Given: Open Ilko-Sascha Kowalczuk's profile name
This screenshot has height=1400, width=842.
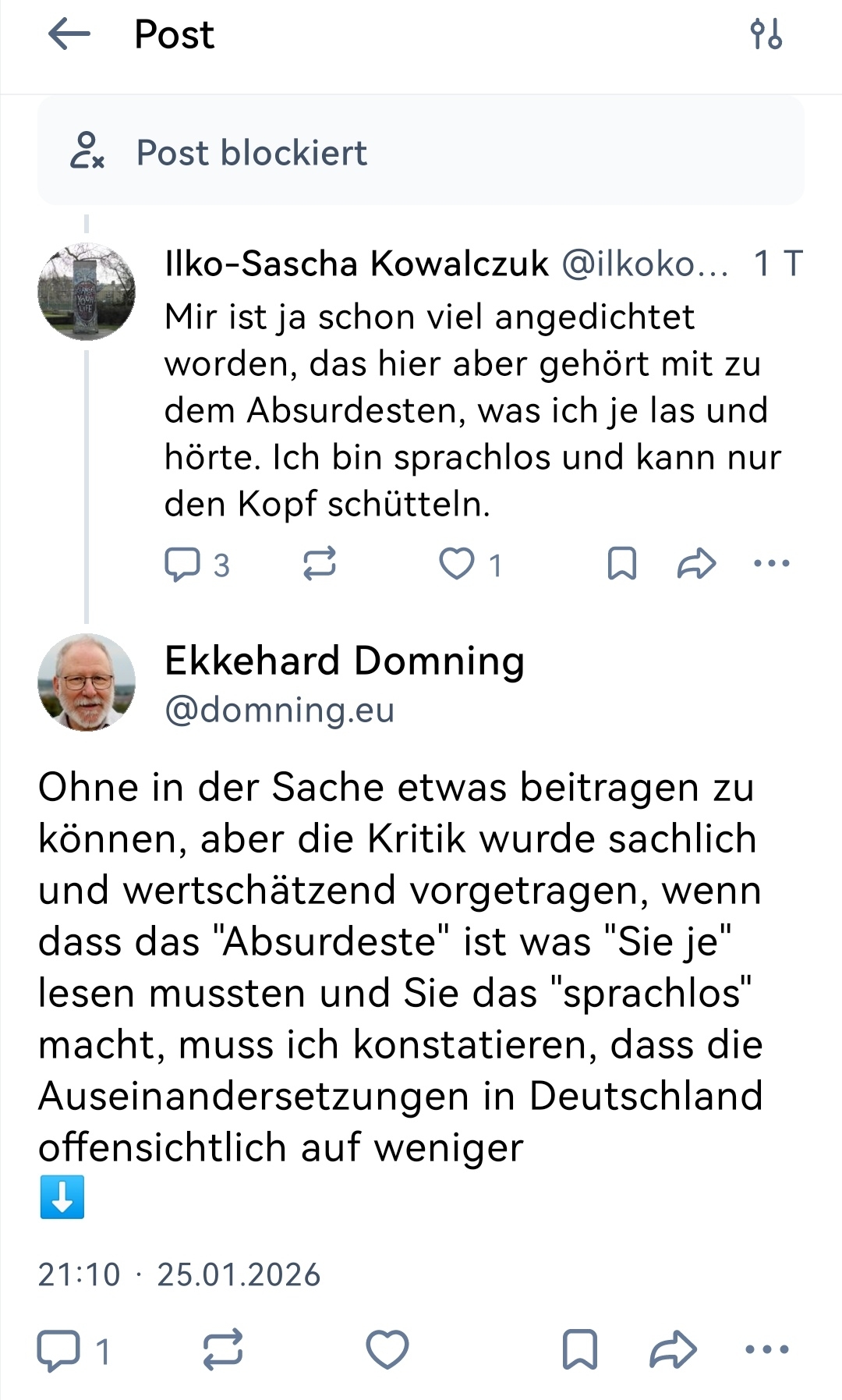Looking at the screenshot, I should pos(356,264).
